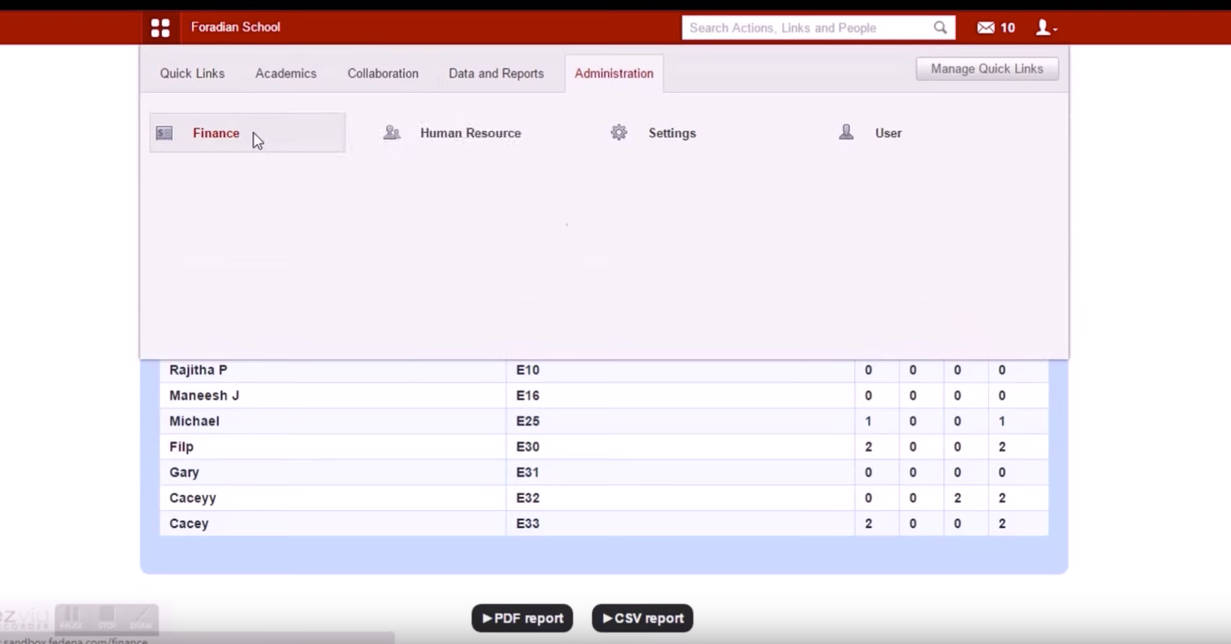
Task: Open Settings via the gear icon
Action: click(619, 131)
